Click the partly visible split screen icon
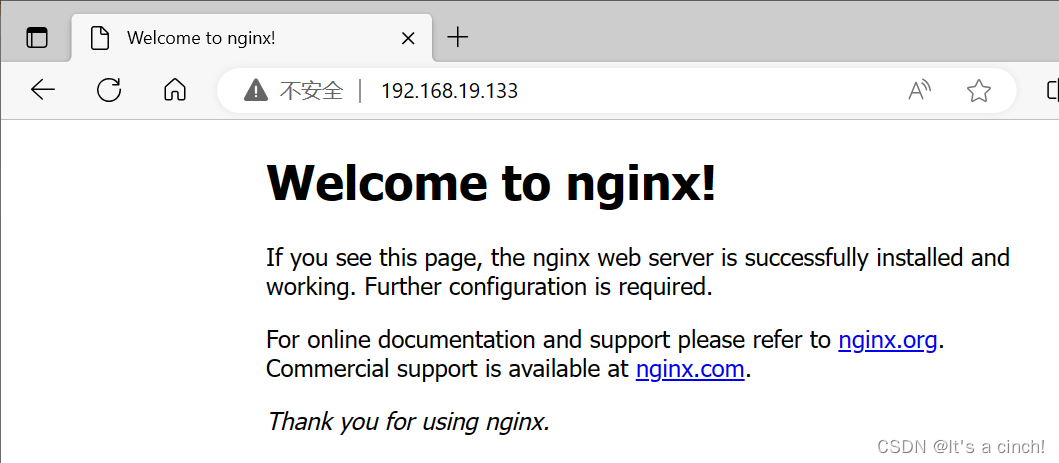The height and width of the screenshot is (463, 1059). [x=1052, y=90]
